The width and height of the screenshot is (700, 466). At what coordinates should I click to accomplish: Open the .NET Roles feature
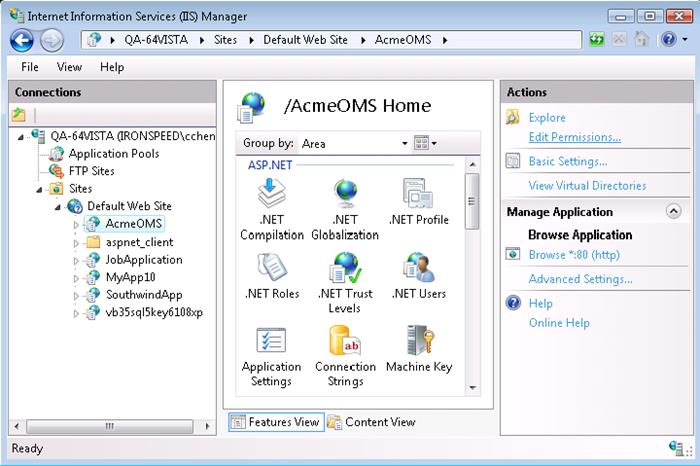point(272,275)
